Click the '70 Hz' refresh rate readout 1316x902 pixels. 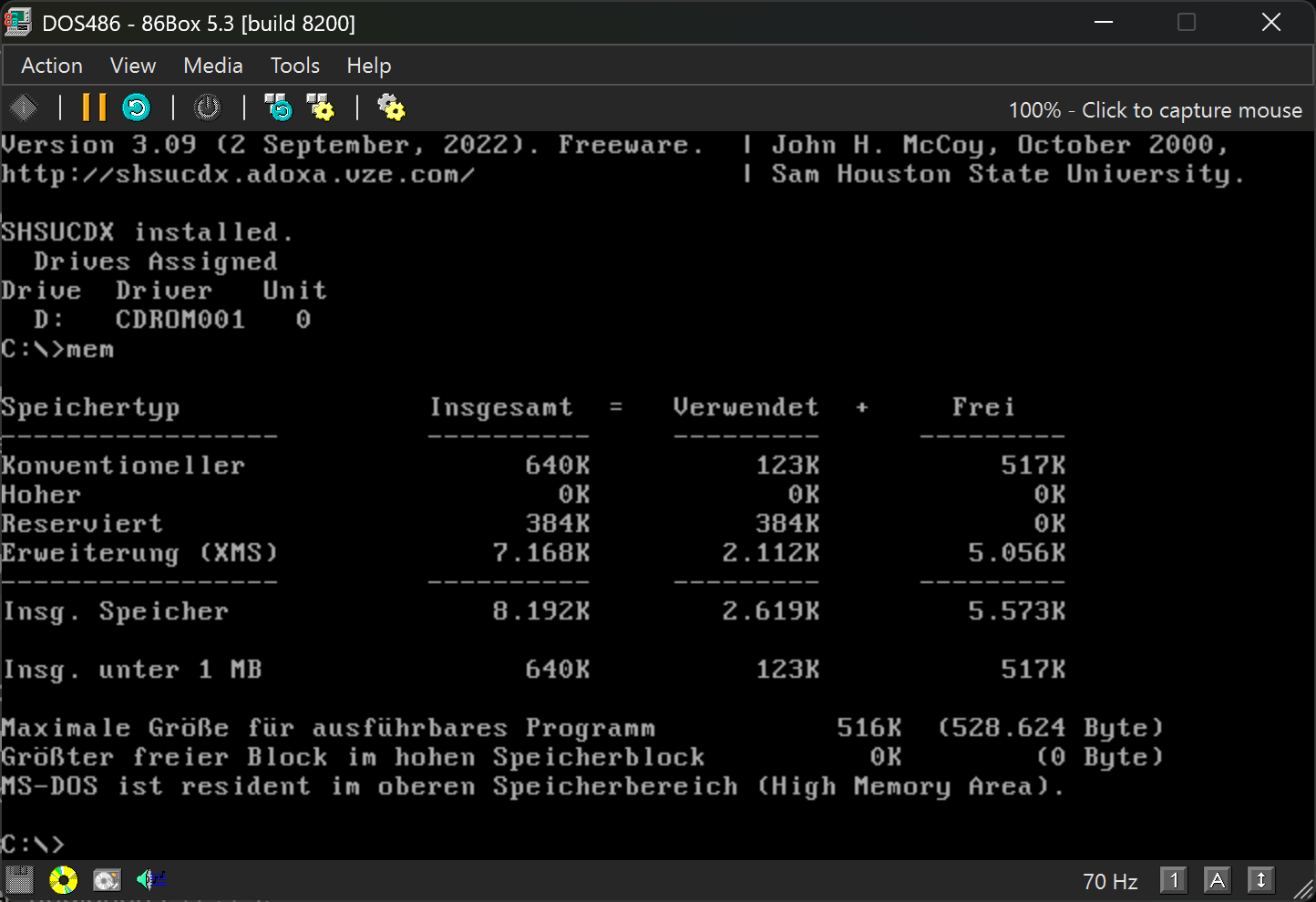[x=1110, y=881]
